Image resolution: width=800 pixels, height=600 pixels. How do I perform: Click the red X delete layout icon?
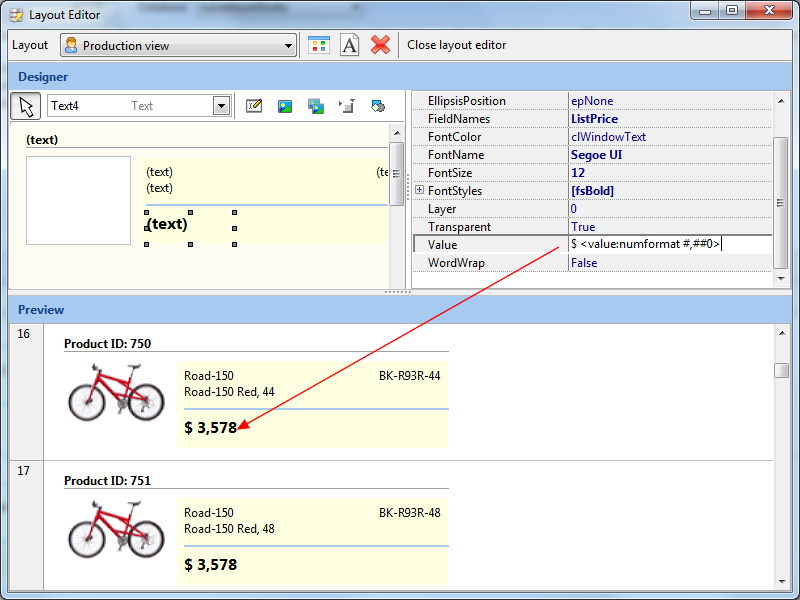tap(380, 45)
